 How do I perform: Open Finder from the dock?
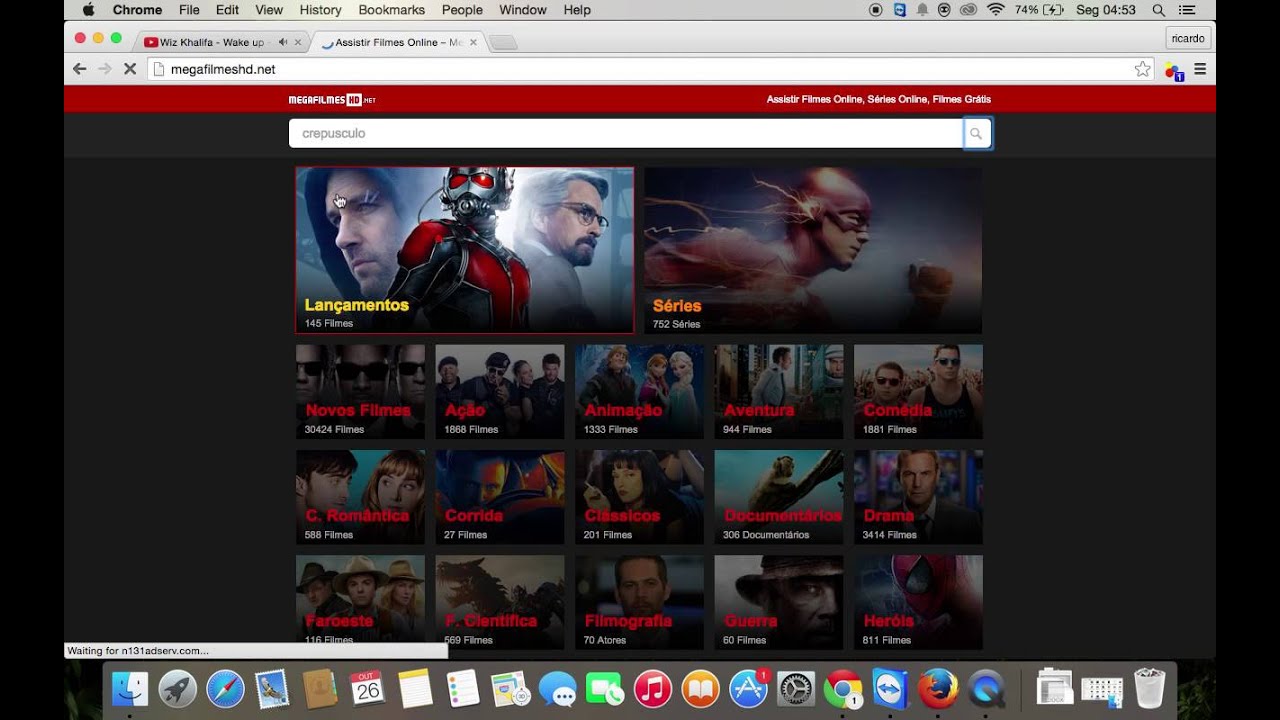130,689
